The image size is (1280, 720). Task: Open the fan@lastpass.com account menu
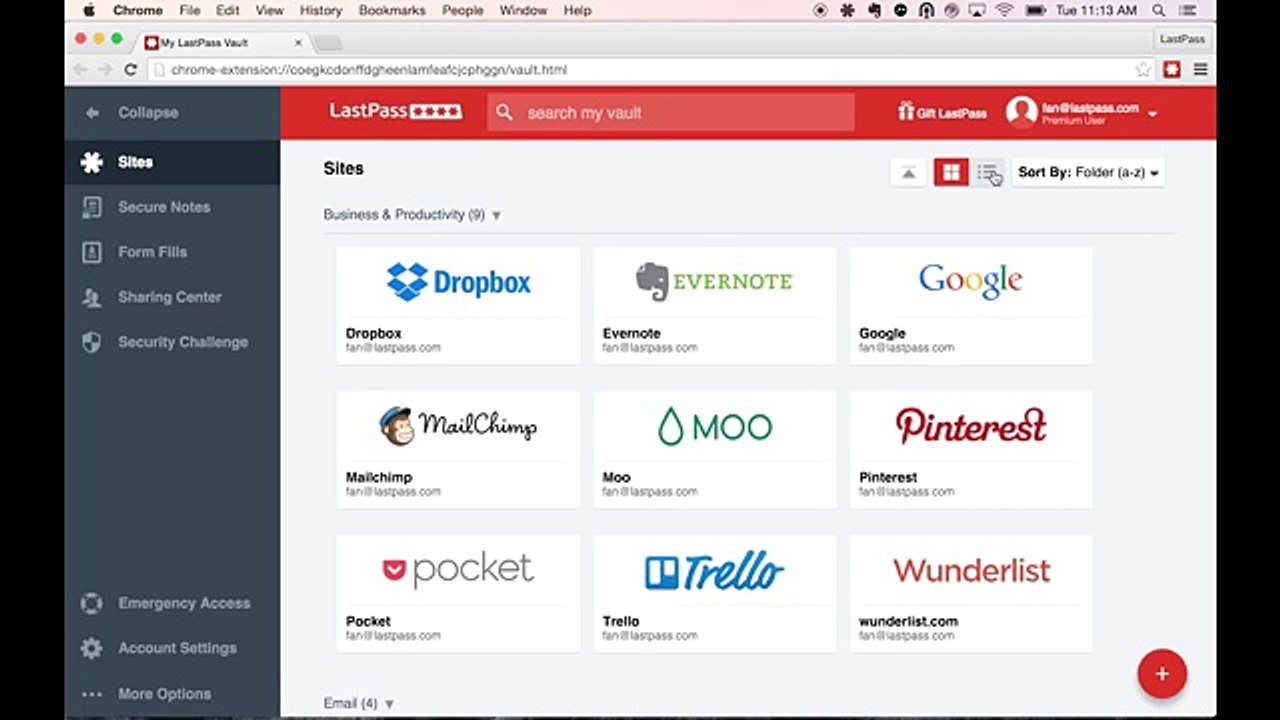(x=1082, y=112)
